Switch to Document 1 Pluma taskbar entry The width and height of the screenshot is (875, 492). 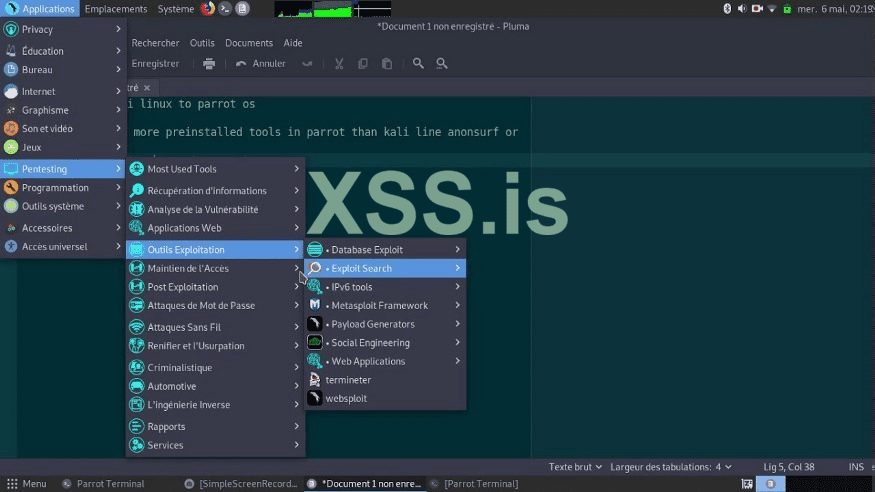pos(366,484)
